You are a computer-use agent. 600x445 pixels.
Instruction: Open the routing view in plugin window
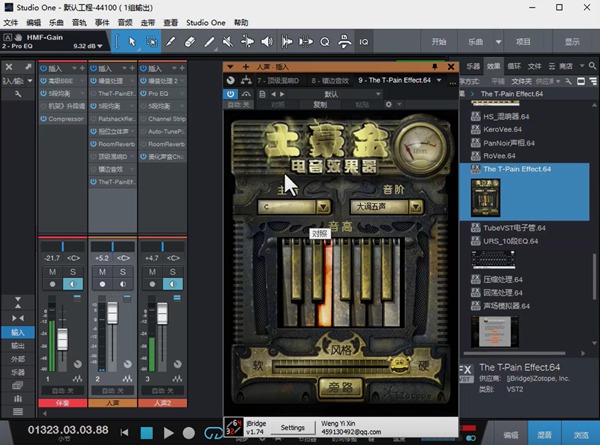[x=246, y=80]
